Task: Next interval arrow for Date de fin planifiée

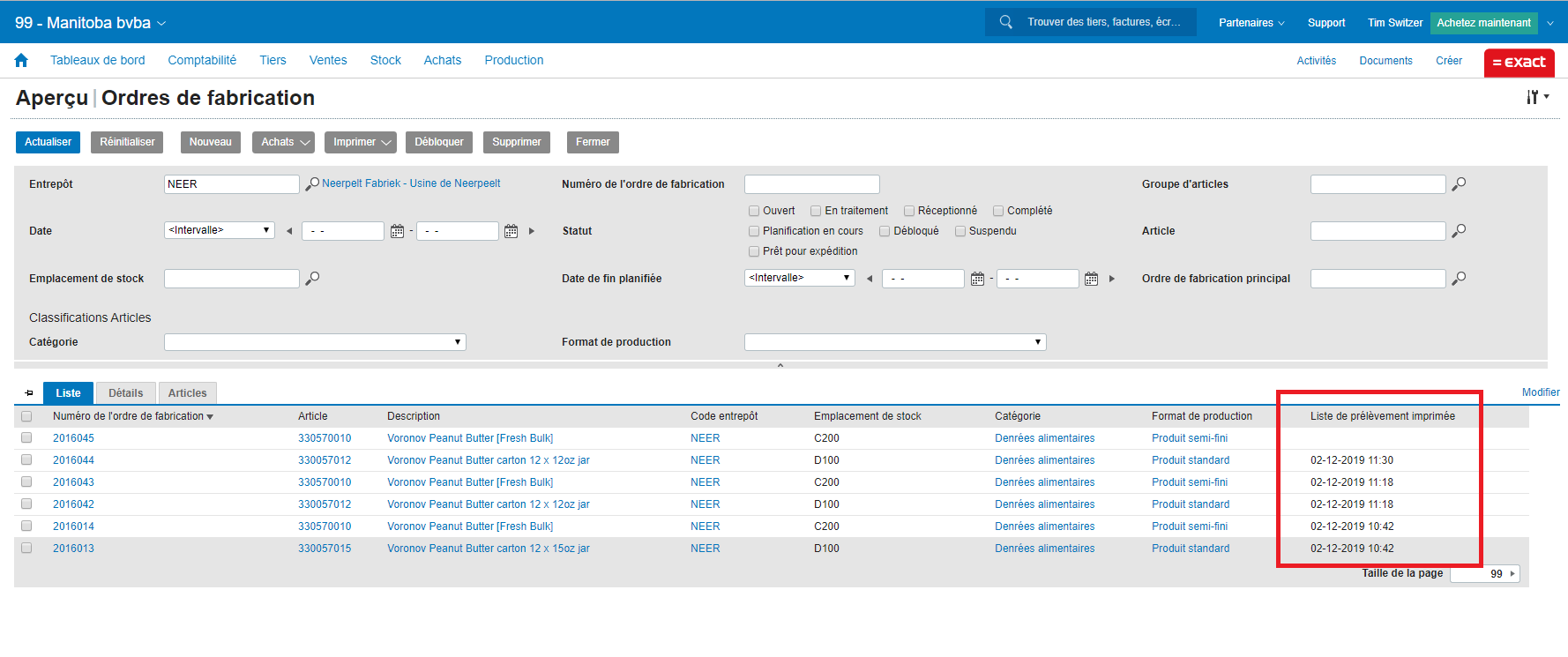Action: click(x=1112, y=279)
